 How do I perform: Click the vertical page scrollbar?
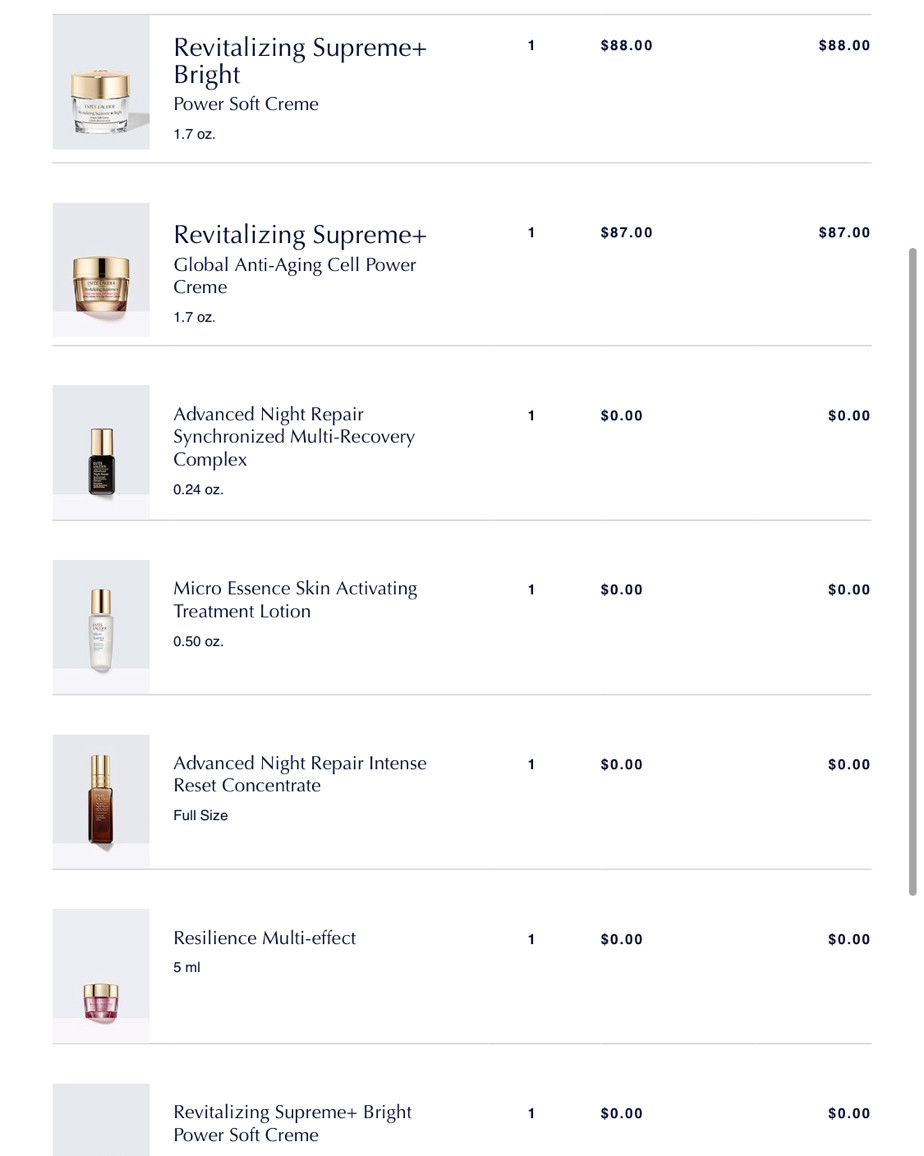pyautogui.click(x=911, y=570)
